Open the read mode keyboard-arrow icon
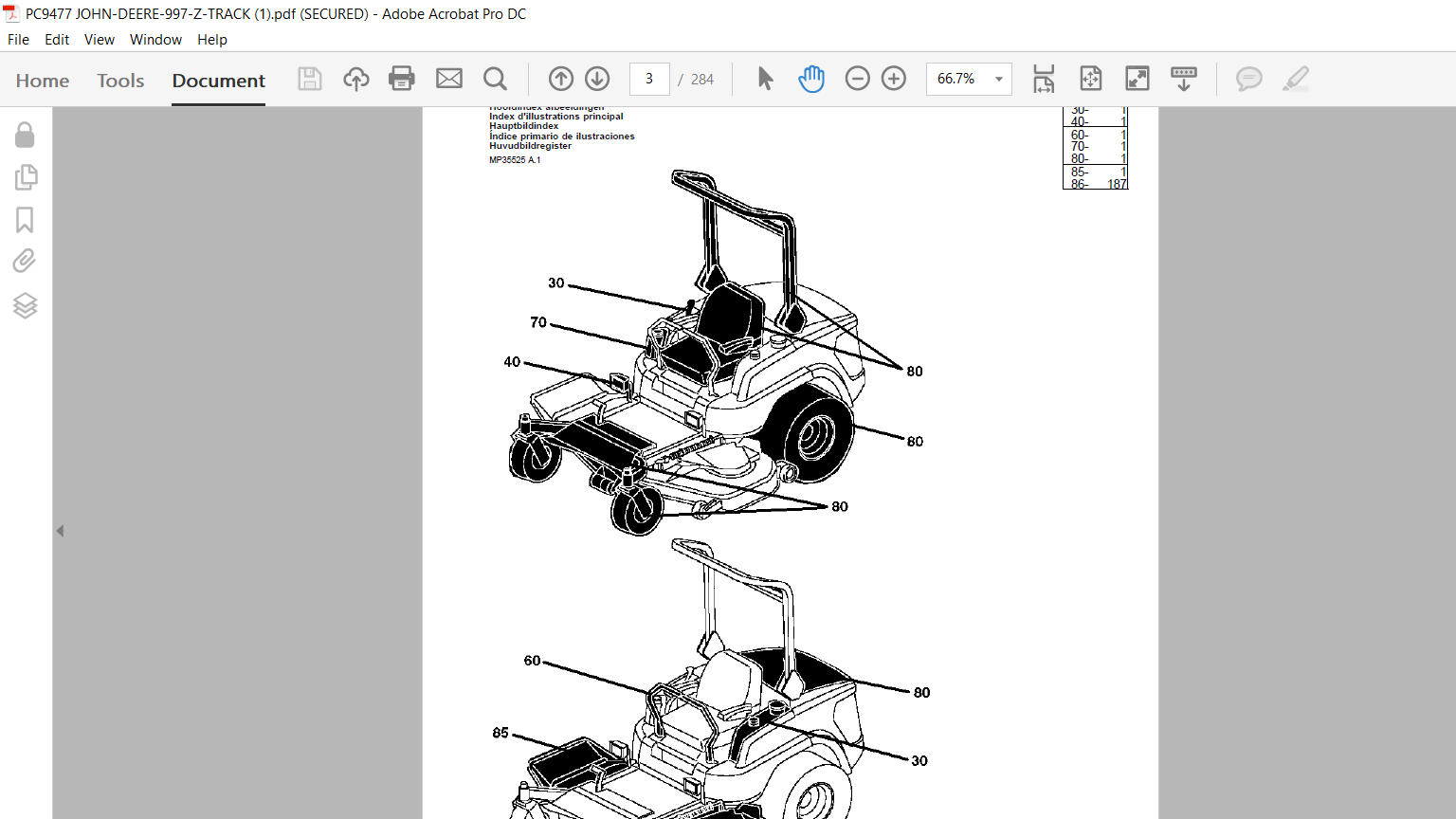 [x=1184, y=79]
